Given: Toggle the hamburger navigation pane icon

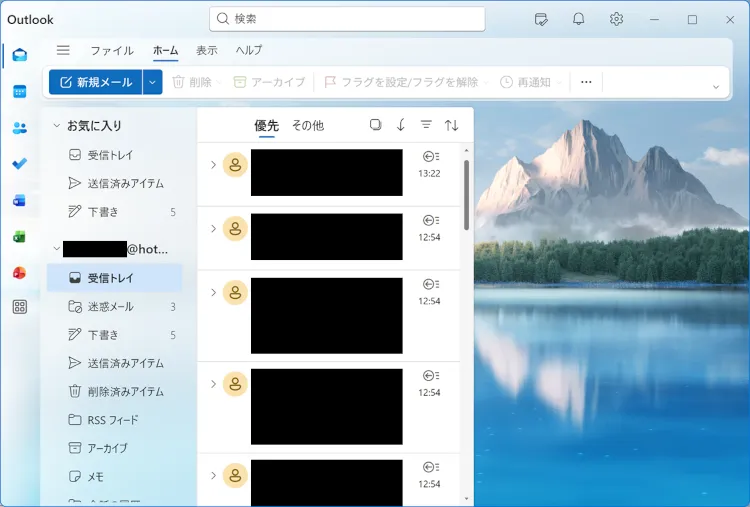Looking at the screenshot, I should tap(63, 50).
